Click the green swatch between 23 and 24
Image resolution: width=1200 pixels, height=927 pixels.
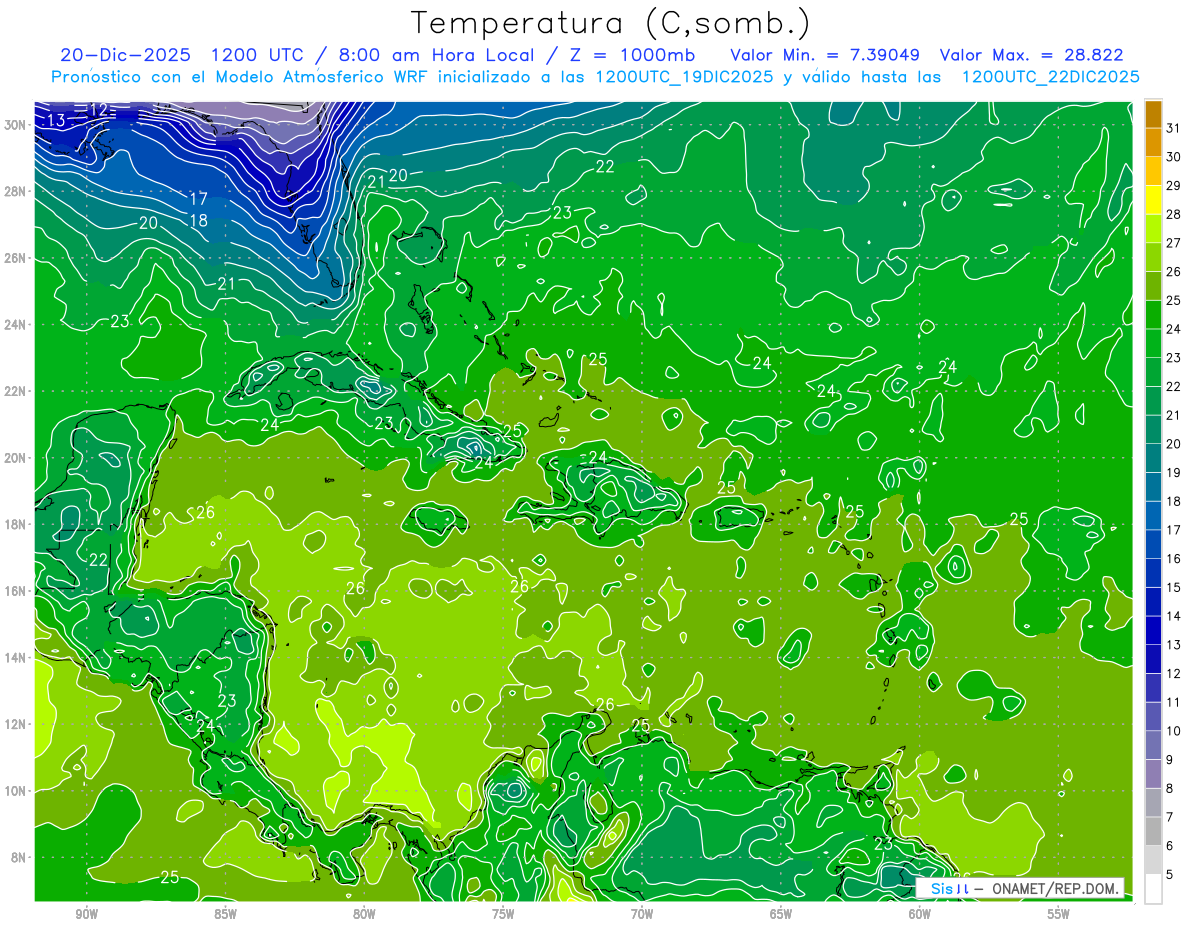click(1153, 343)
